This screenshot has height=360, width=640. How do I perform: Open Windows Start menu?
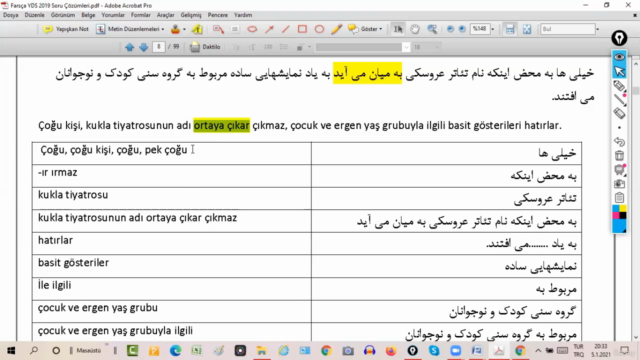pos(11,351)
